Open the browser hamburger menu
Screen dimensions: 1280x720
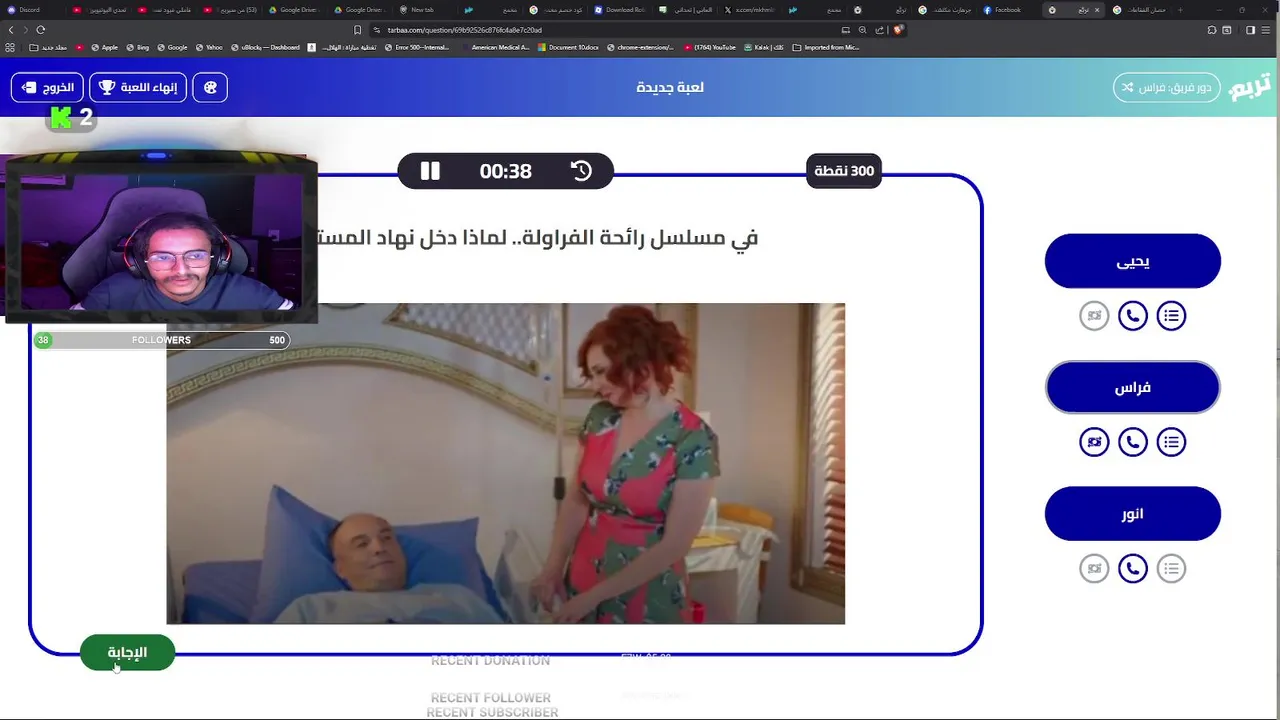1267,30
